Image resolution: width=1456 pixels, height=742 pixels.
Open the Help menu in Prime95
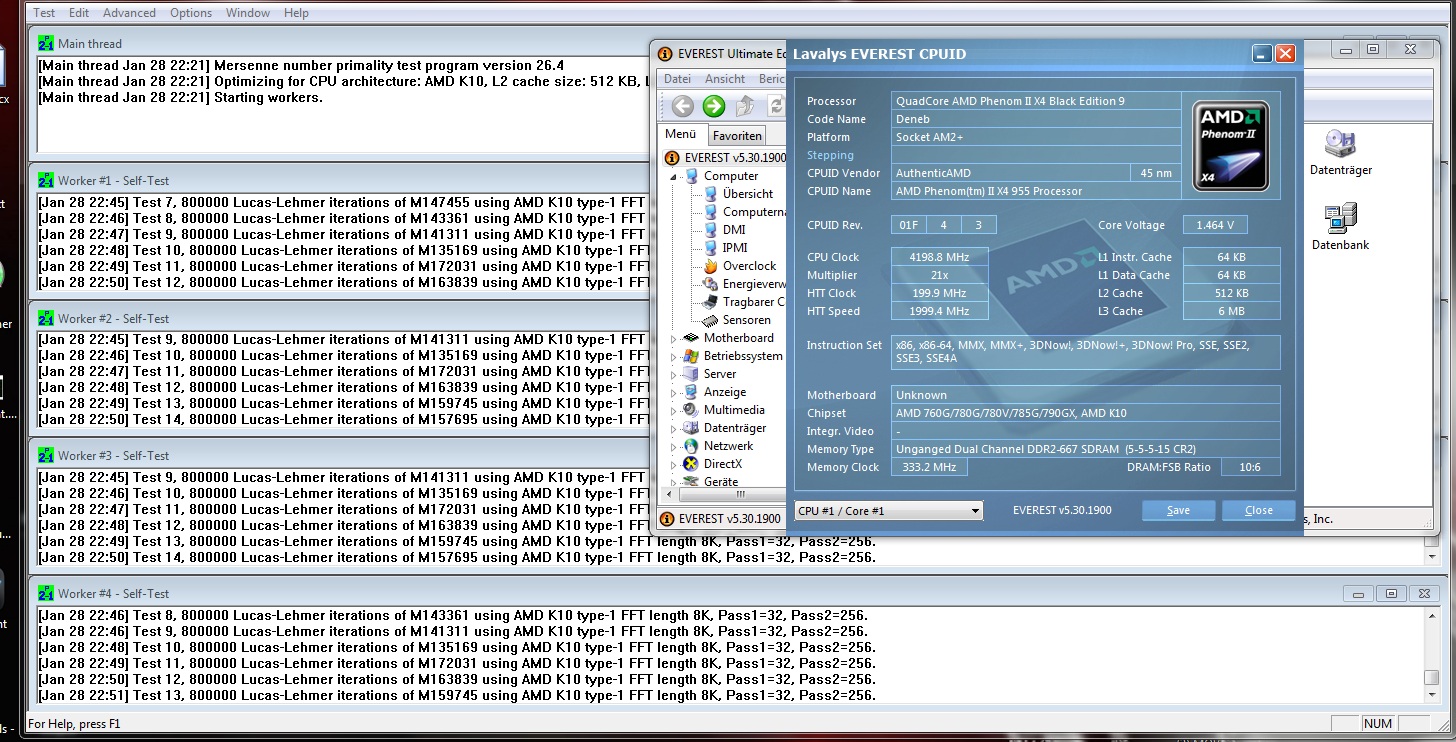(x=296, y=13)
